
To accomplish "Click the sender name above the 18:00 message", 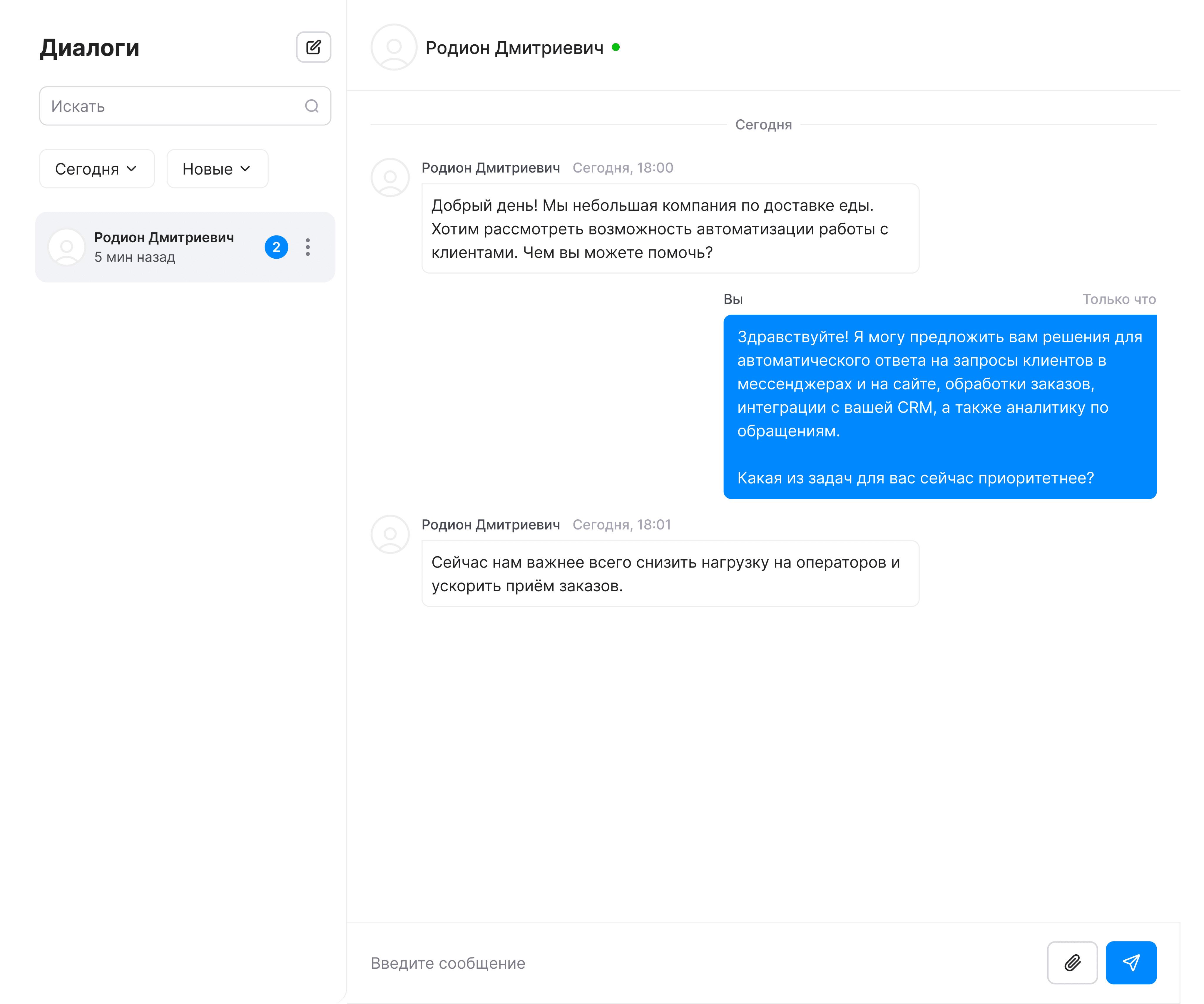I will pos(490,168).
